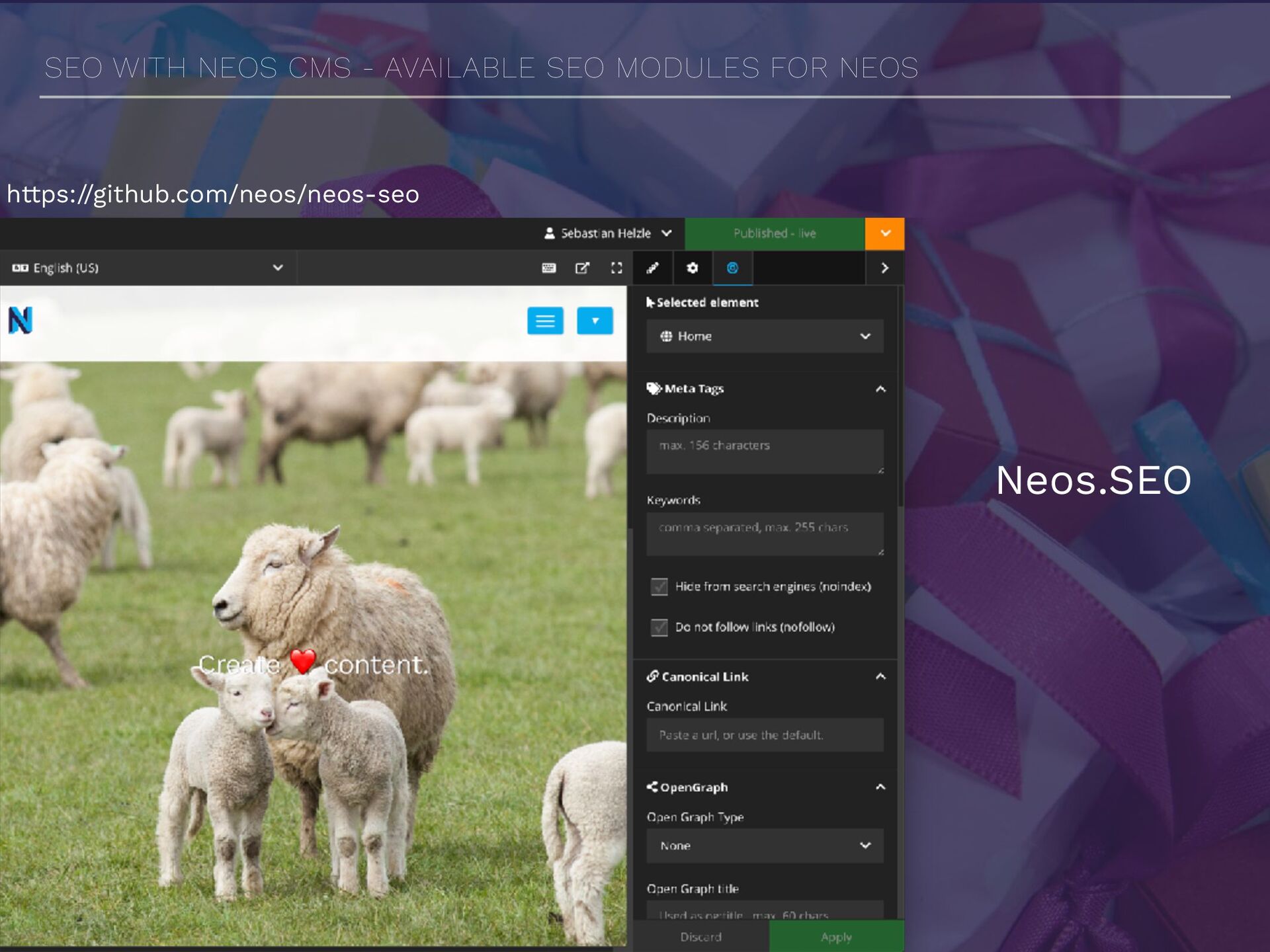Viewport: 1270px width, 952px height.
Task: Open the orange publish options dropdown
Action: coord(885,233)
